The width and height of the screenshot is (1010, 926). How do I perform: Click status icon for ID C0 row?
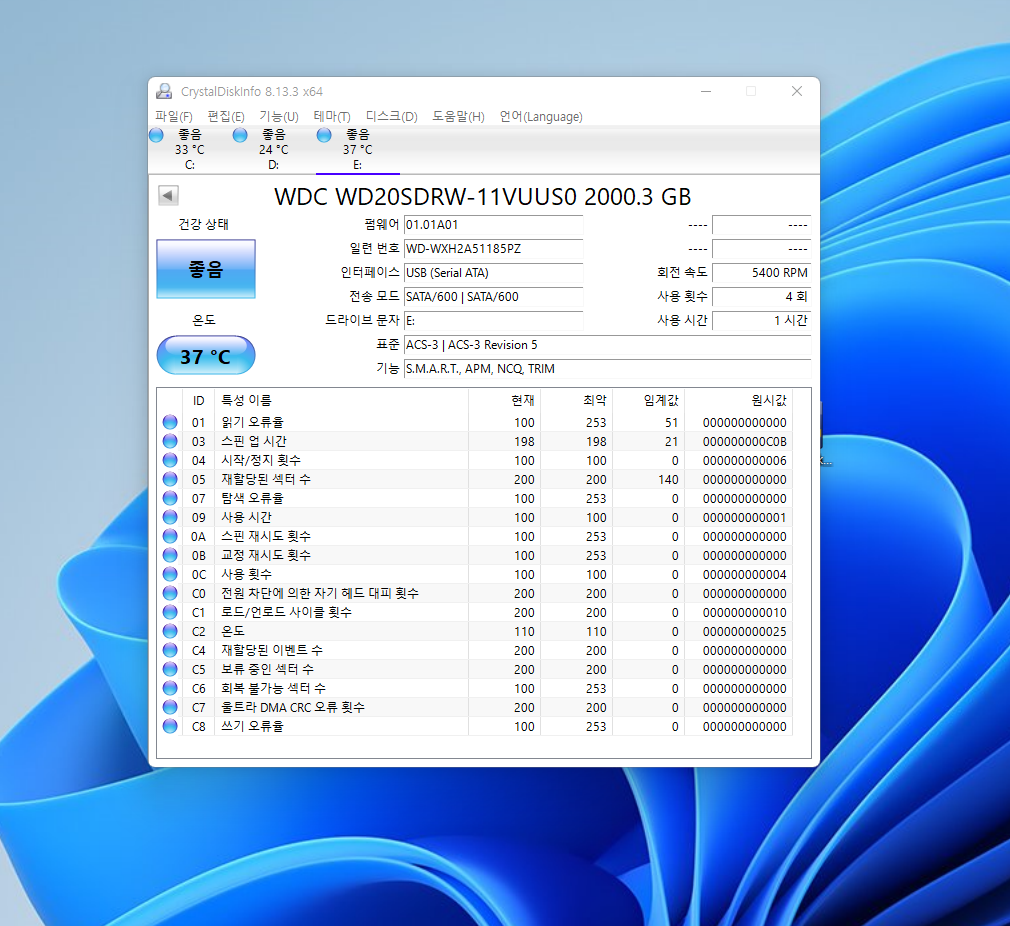[x=170, y=593]
